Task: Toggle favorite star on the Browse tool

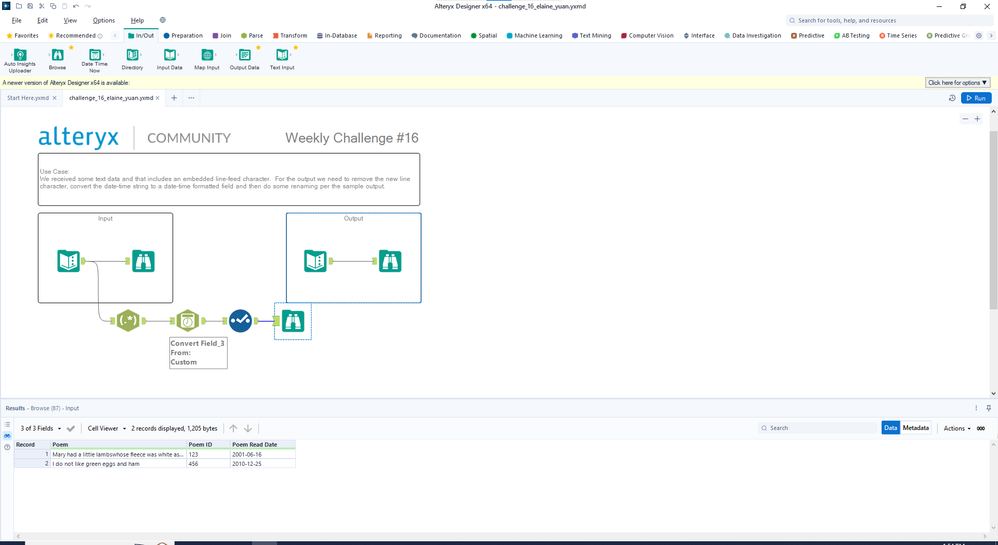Action: click(x=71, y=47)
